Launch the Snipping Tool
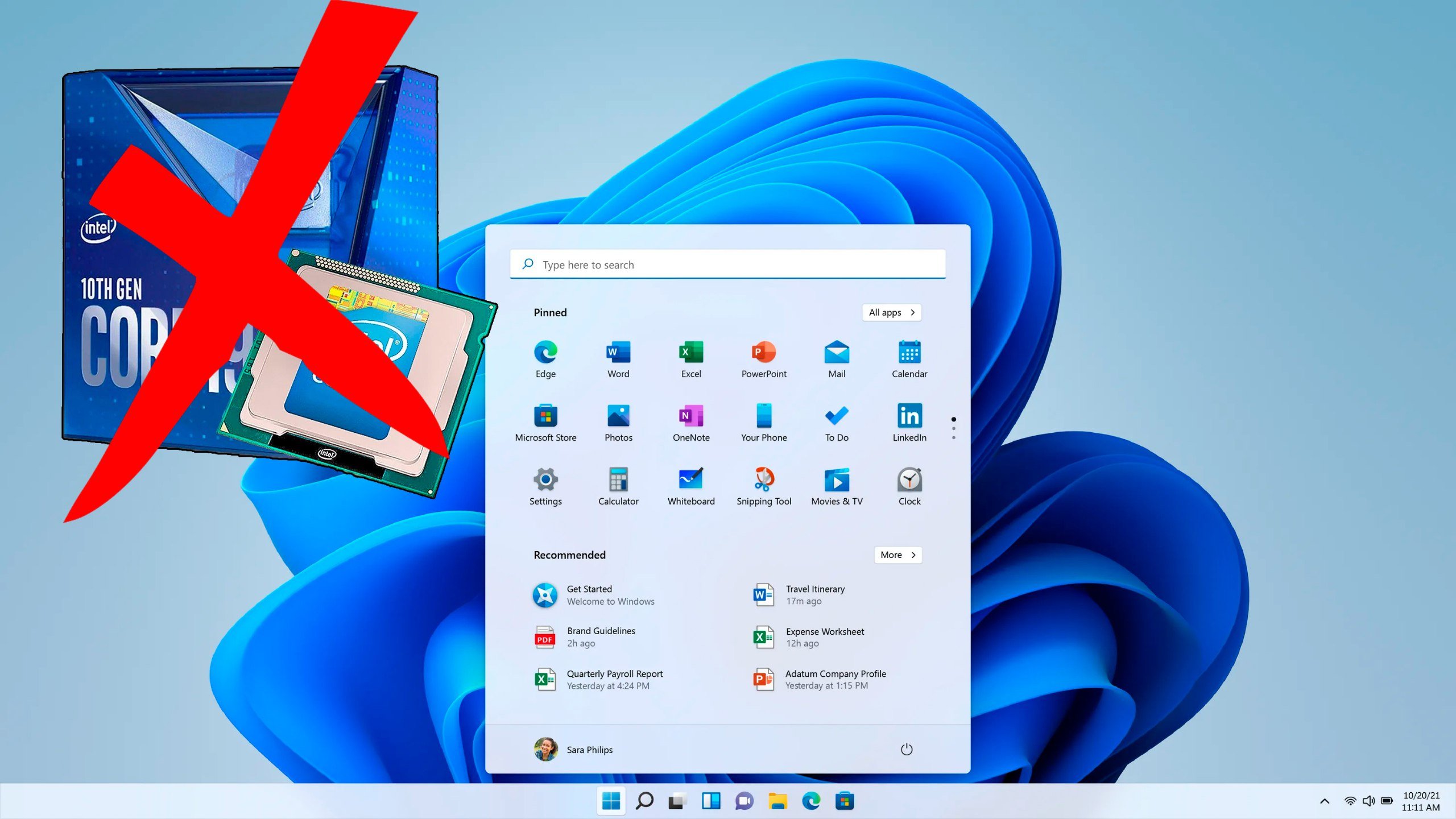The width and height of the screenshot is (1456, 819). pos(764,487)
